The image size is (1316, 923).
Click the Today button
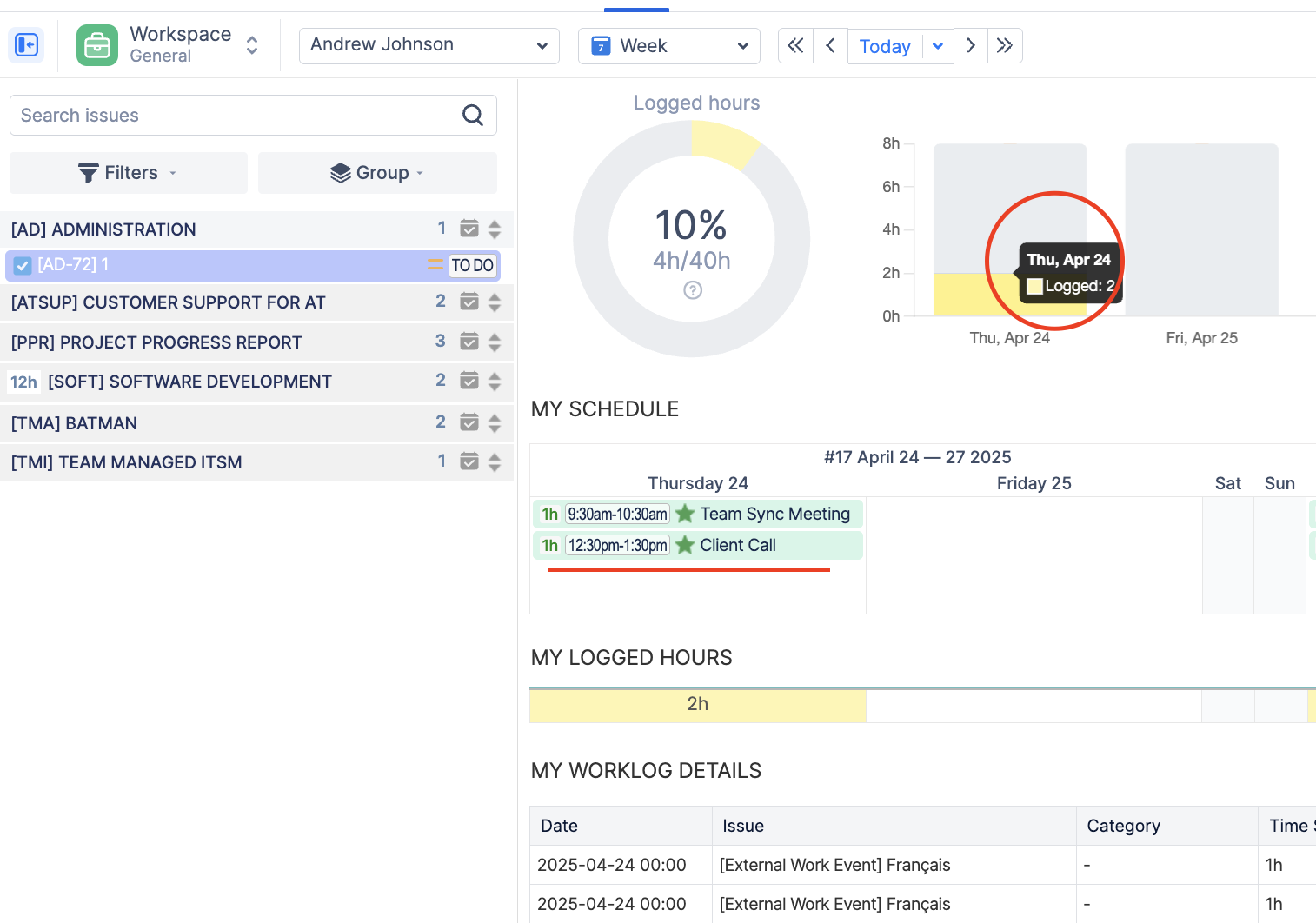click(884, 46)
